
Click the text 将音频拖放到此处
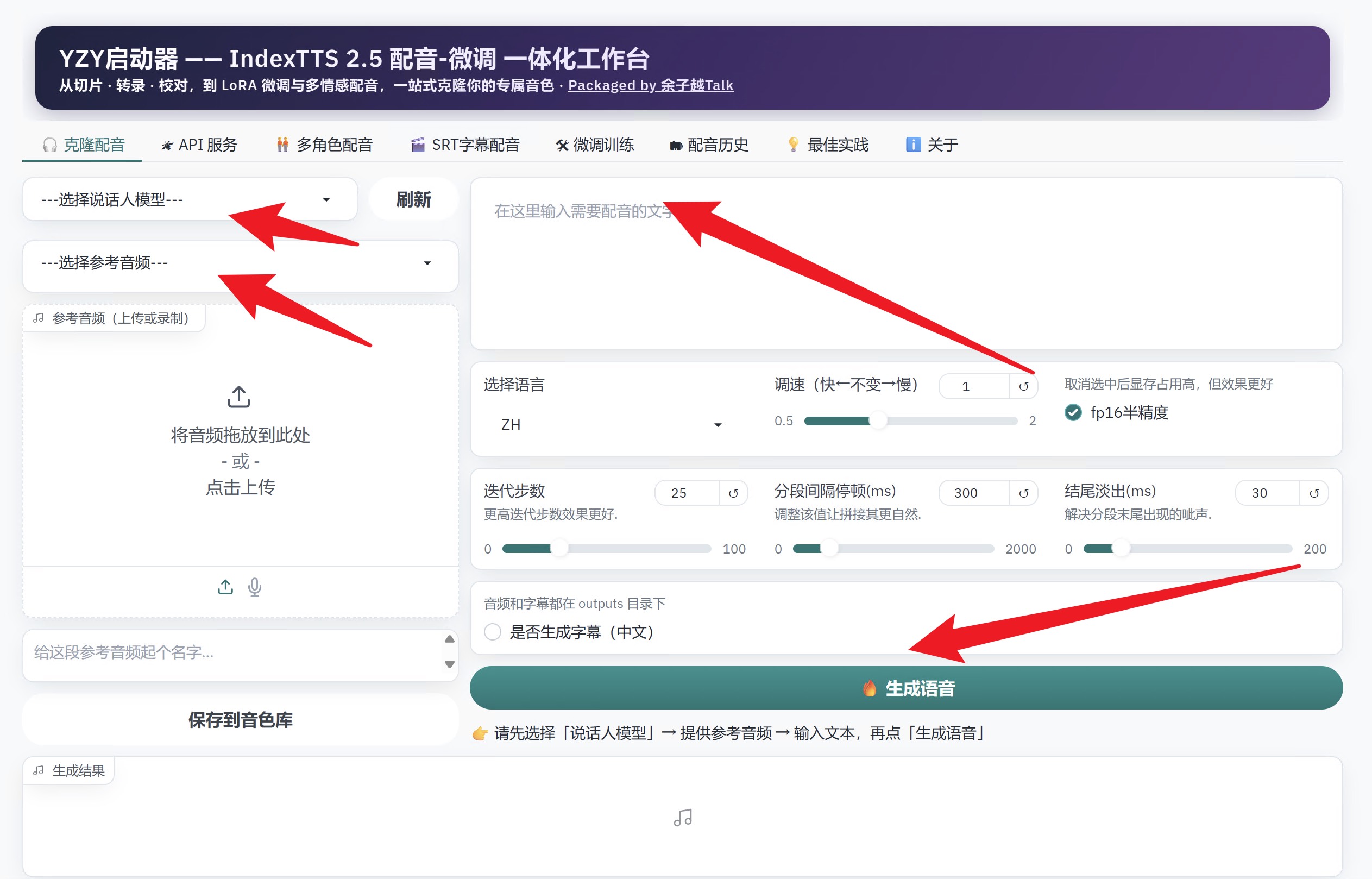tap(240, 436)
